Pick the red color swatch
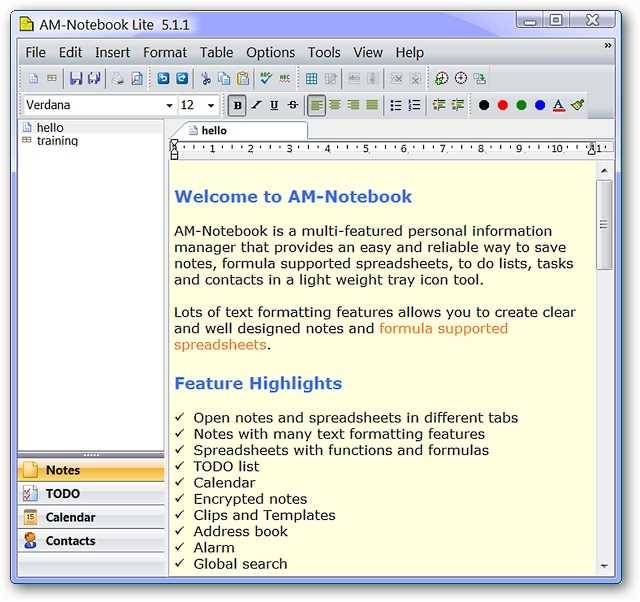The image size is (640, 602). coord(502,105)
